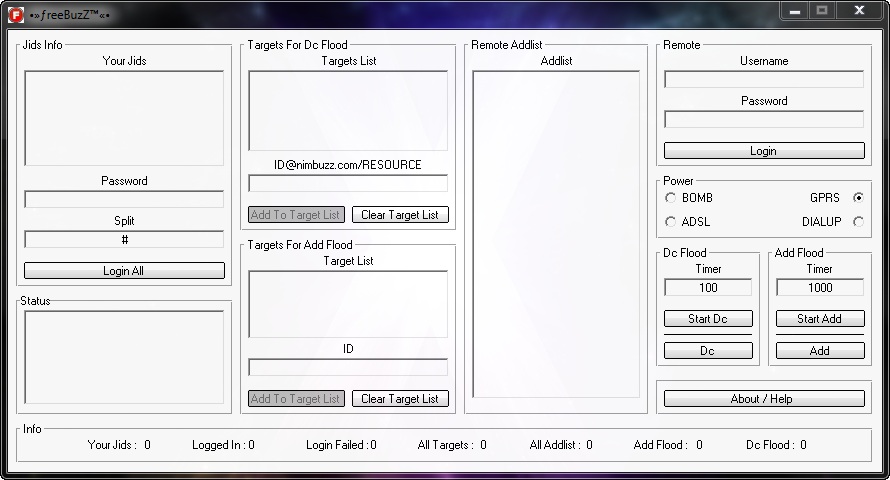The image size is (890, 480).
Task: Focus the Your Jids list box
Action: coord(124,118)
